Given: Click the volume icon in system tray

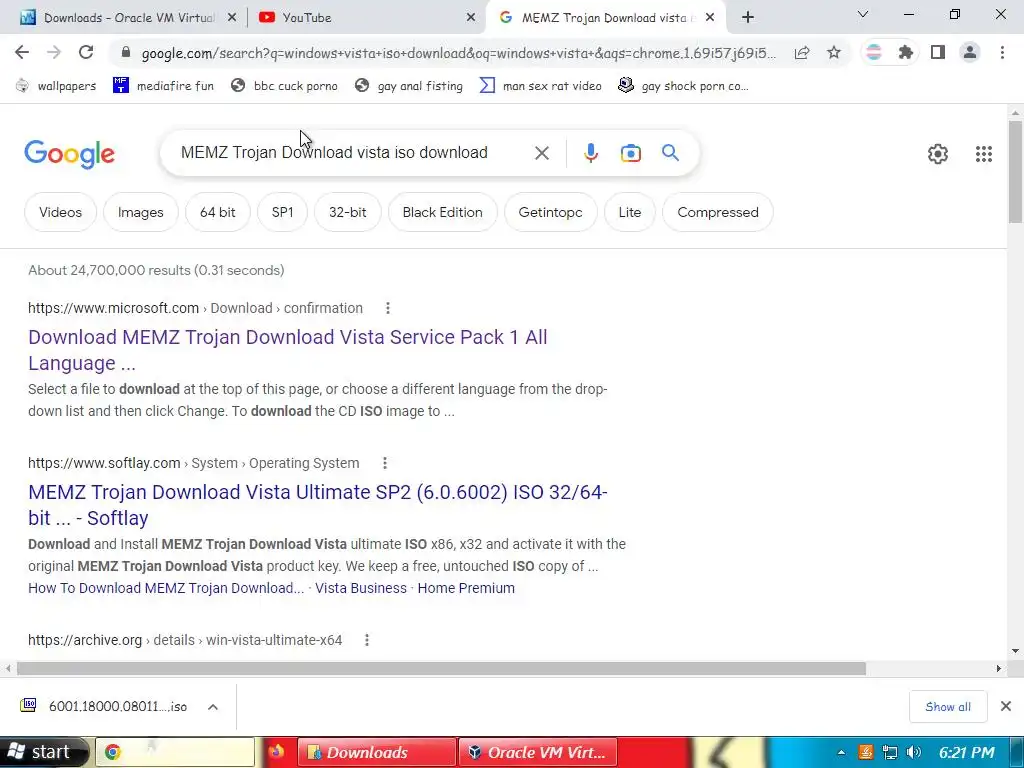Looking at the screenshot, I should [914, 752].
